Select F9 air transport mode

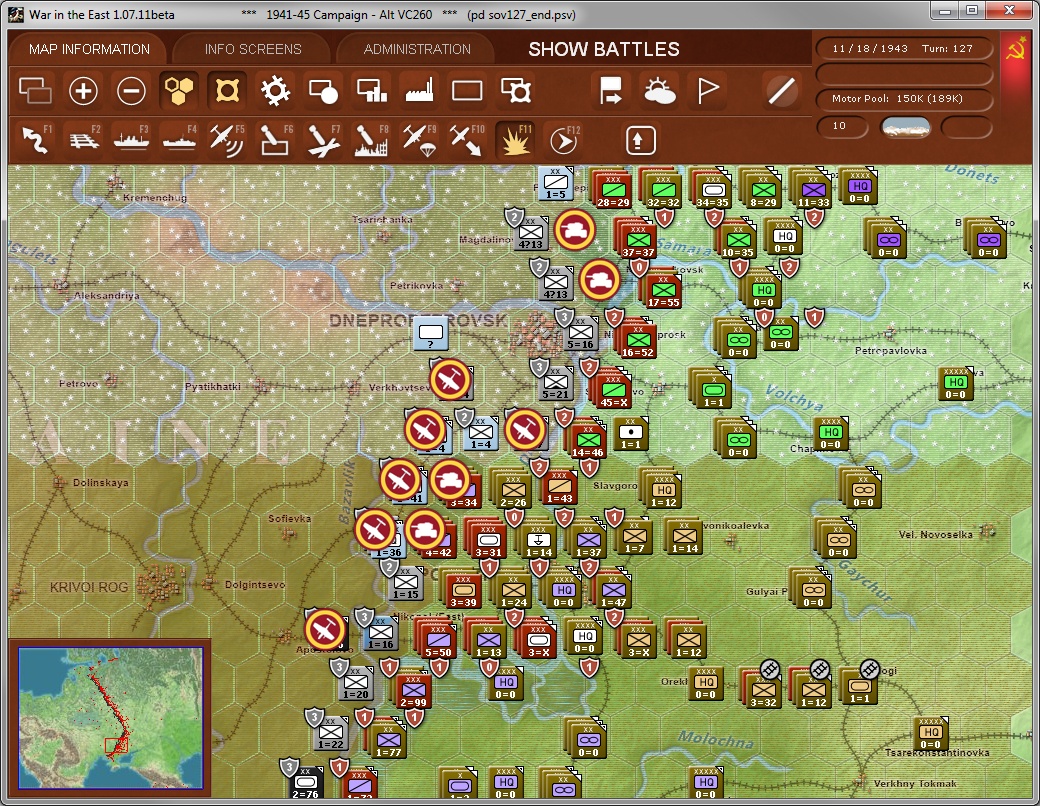419,140
